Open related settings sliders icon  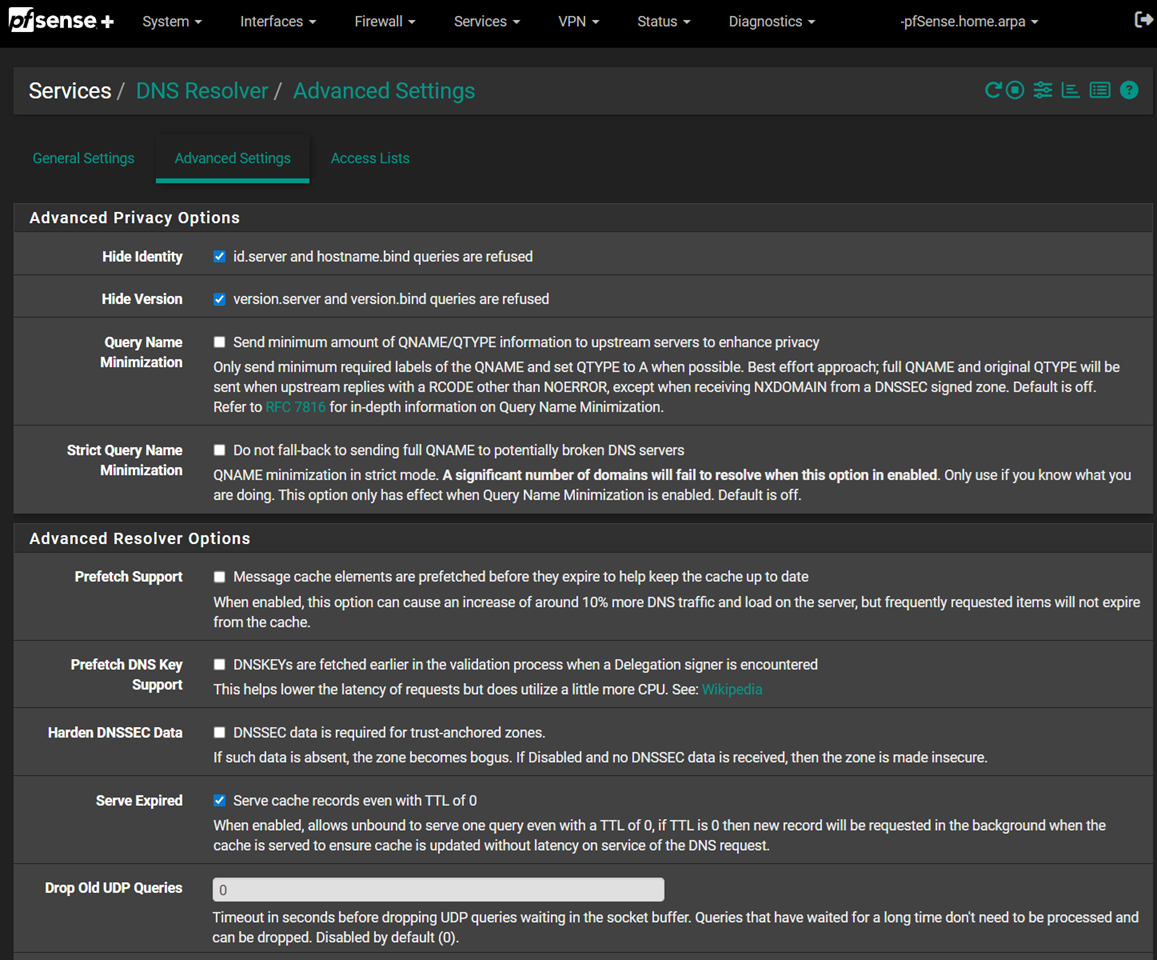(1043, 90)
